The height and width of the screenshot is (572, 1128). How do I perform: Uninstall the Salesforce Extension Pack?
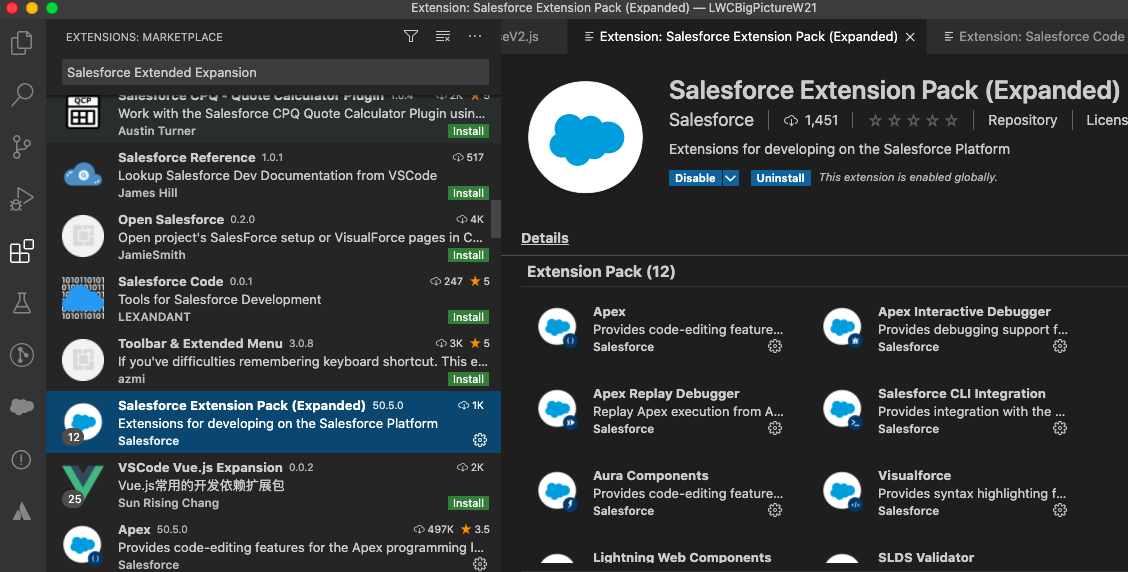click(x=780, y=178)
